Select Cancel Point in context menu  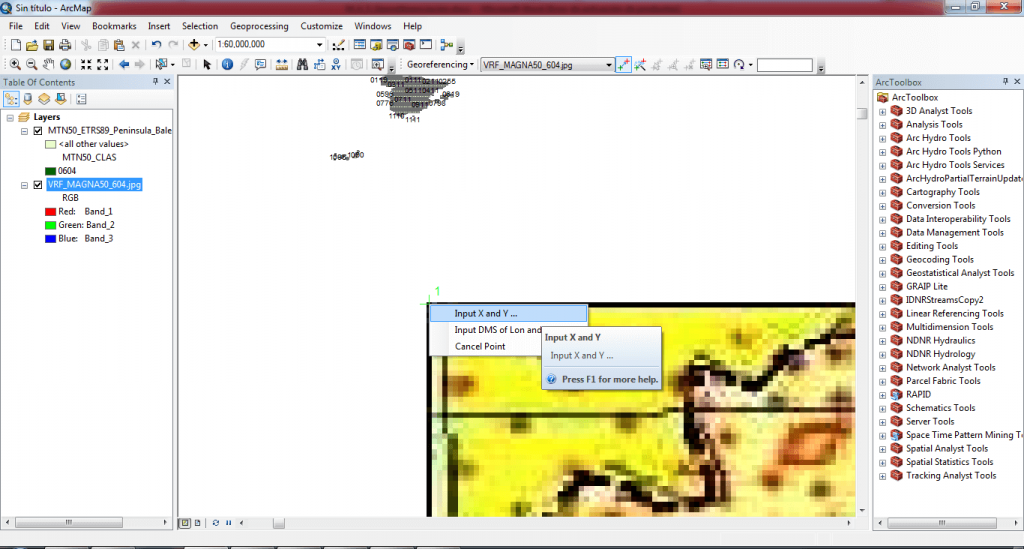[480, 347]
